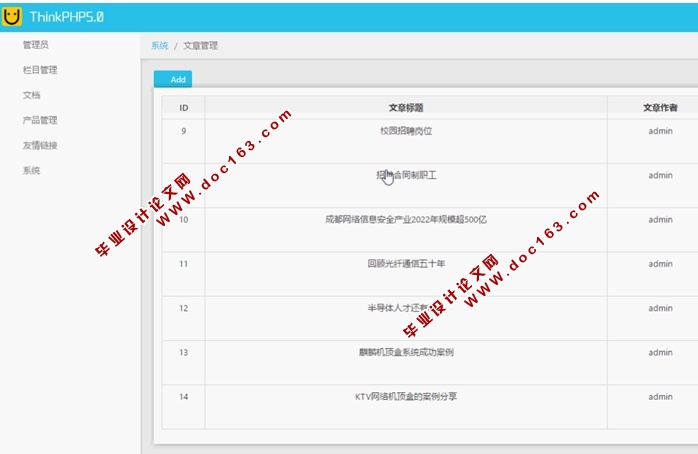Select article 麒麟机顶盒系统成功案例
The height and width of the screenshot is (454, 698).
[x=406, y=352]
